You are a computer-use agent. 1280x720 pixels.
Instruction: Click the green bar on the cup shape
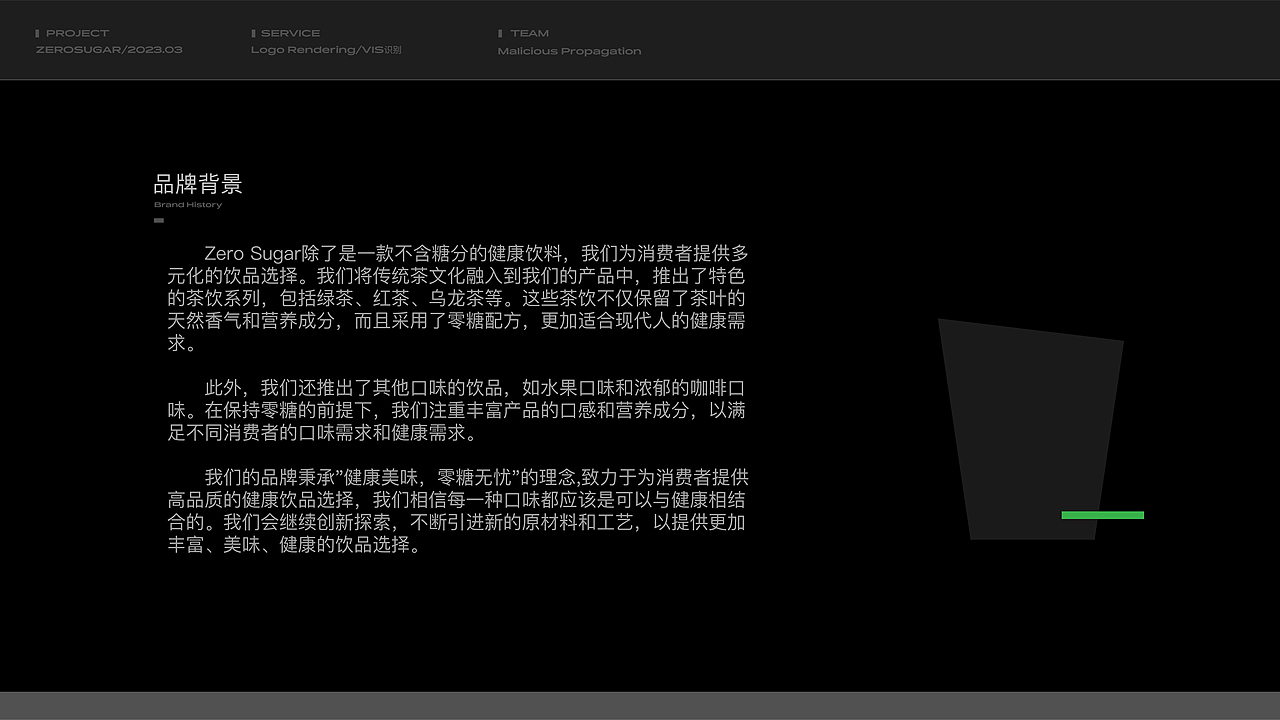[x=1102, y=515]
